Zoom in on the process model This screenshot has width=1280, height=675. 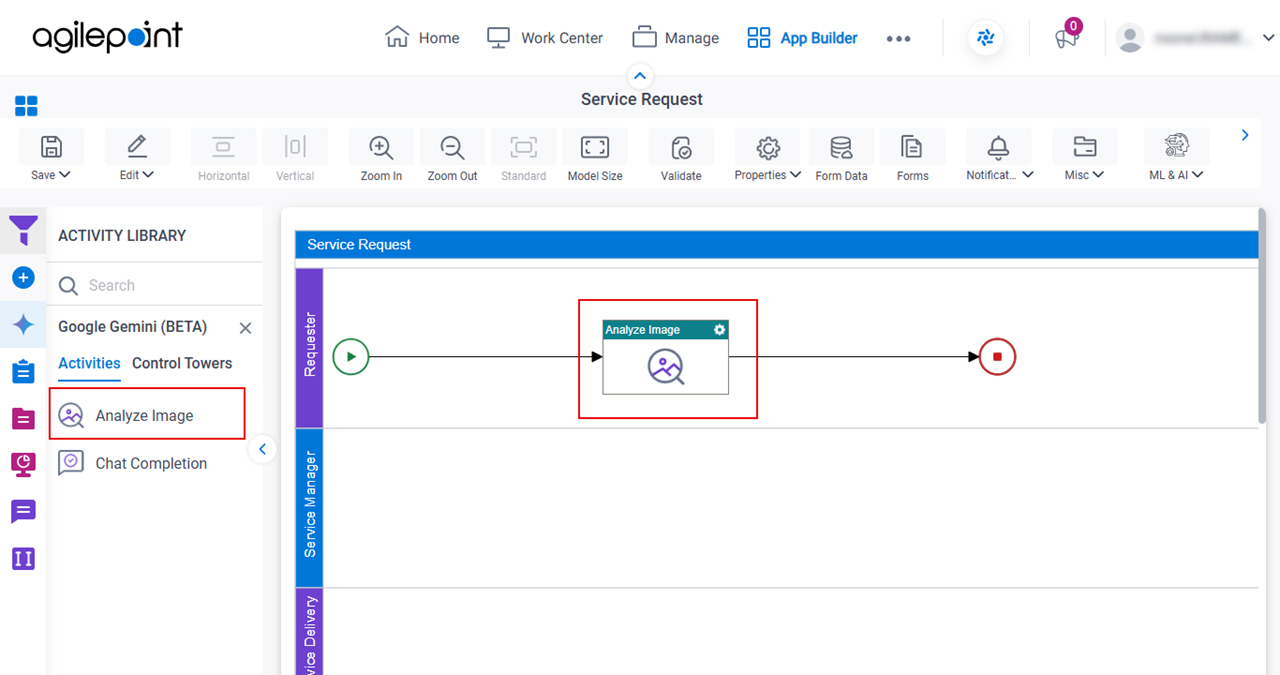coord(381,147)
